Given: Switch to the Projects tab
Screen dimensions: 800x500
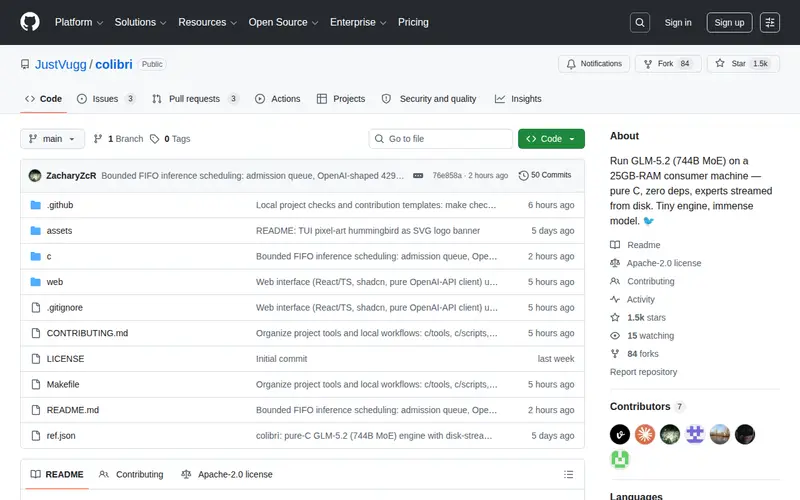Looking at the screenshot, I should tap(341, 99).
